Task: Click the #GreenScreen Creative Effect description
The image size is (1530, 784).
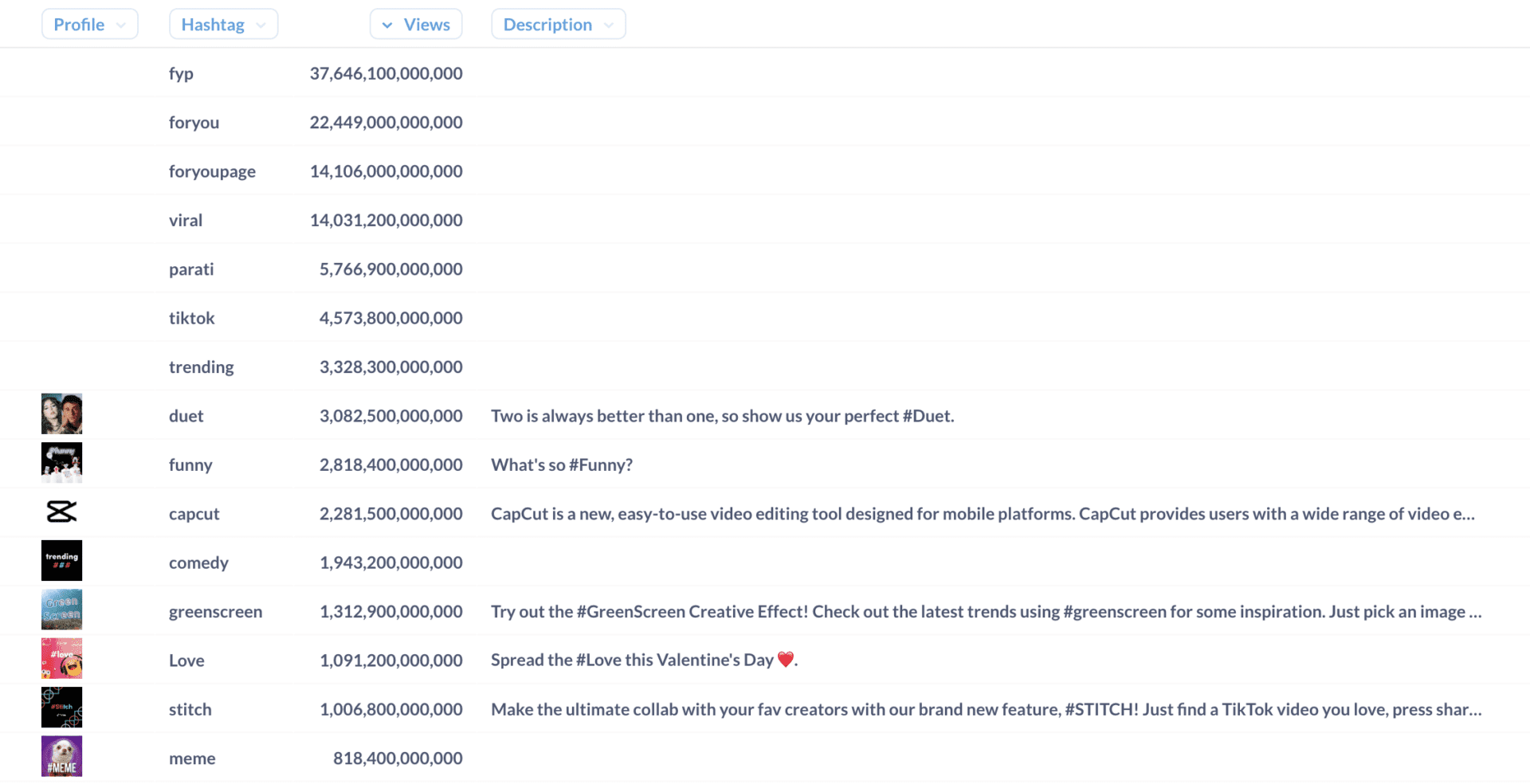Action: tap(987, 612)
